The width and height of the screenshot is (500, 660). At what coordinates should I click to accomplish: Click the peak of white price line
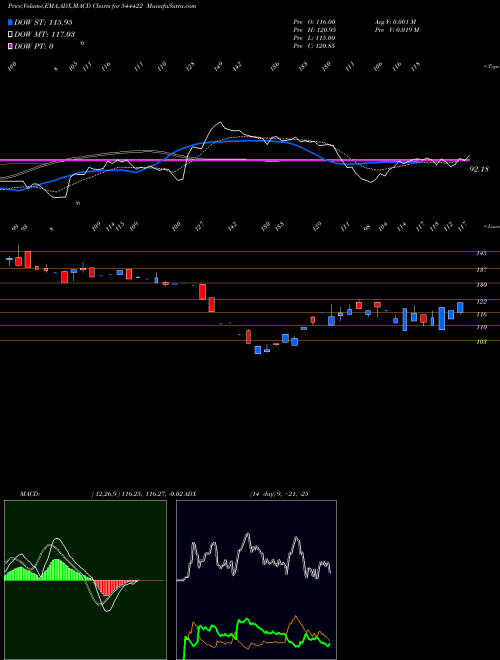218,123
